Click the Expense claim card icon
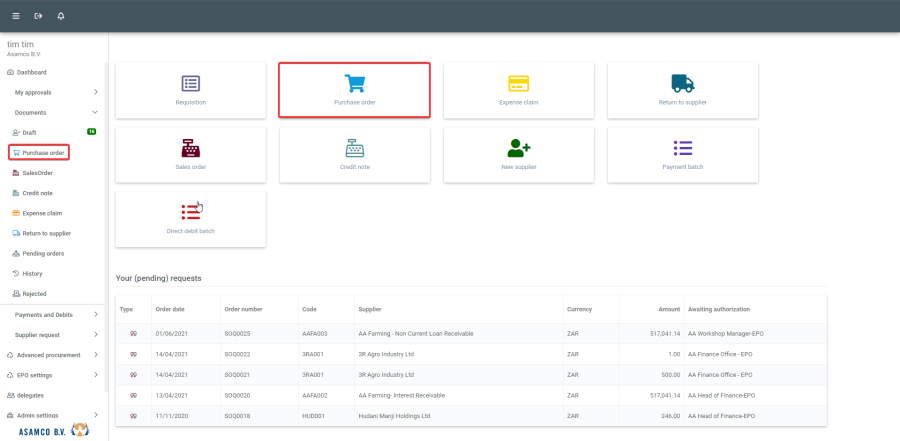900x441 pixels. 518,84
